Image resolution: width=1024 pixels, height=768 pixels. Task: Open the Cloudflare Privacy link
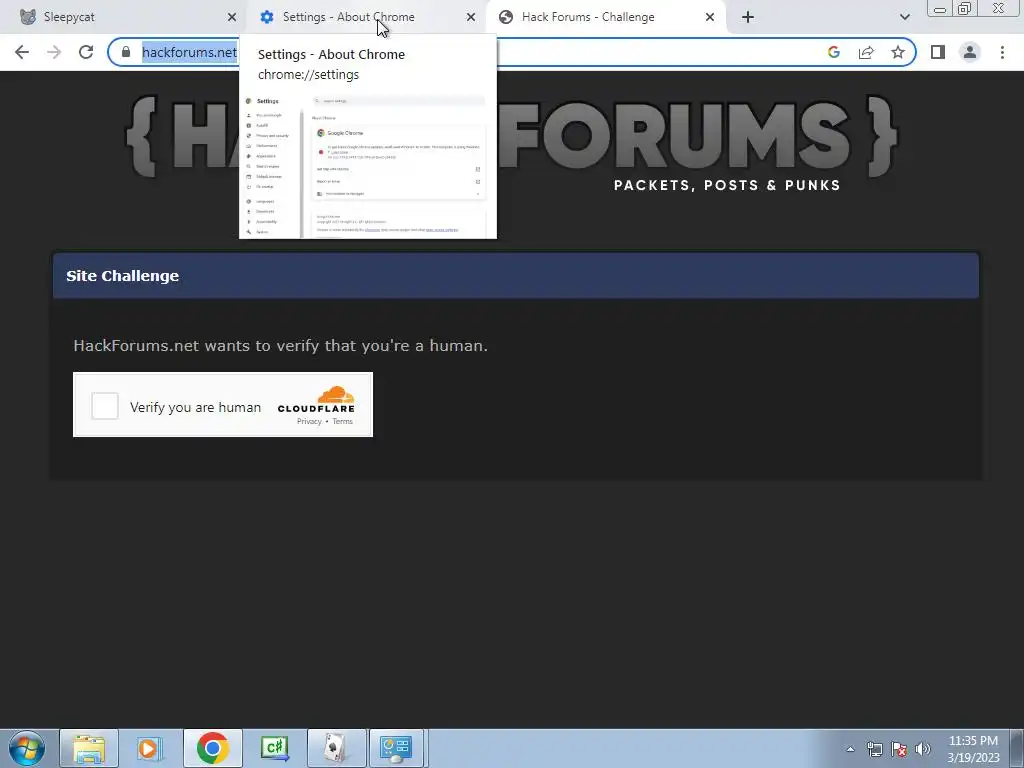(309, 421)
